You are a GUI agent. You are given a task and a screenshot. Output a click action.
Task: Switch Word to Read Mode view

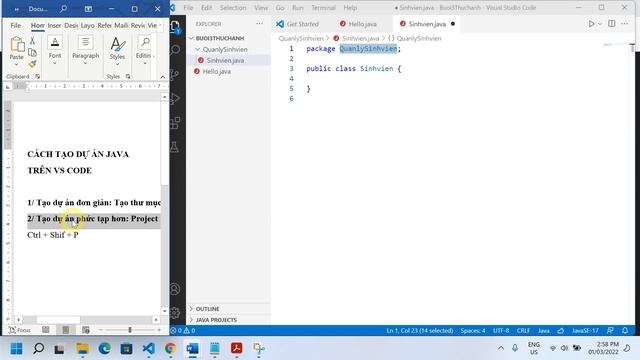pyautogui.click(x=46, y=329)
